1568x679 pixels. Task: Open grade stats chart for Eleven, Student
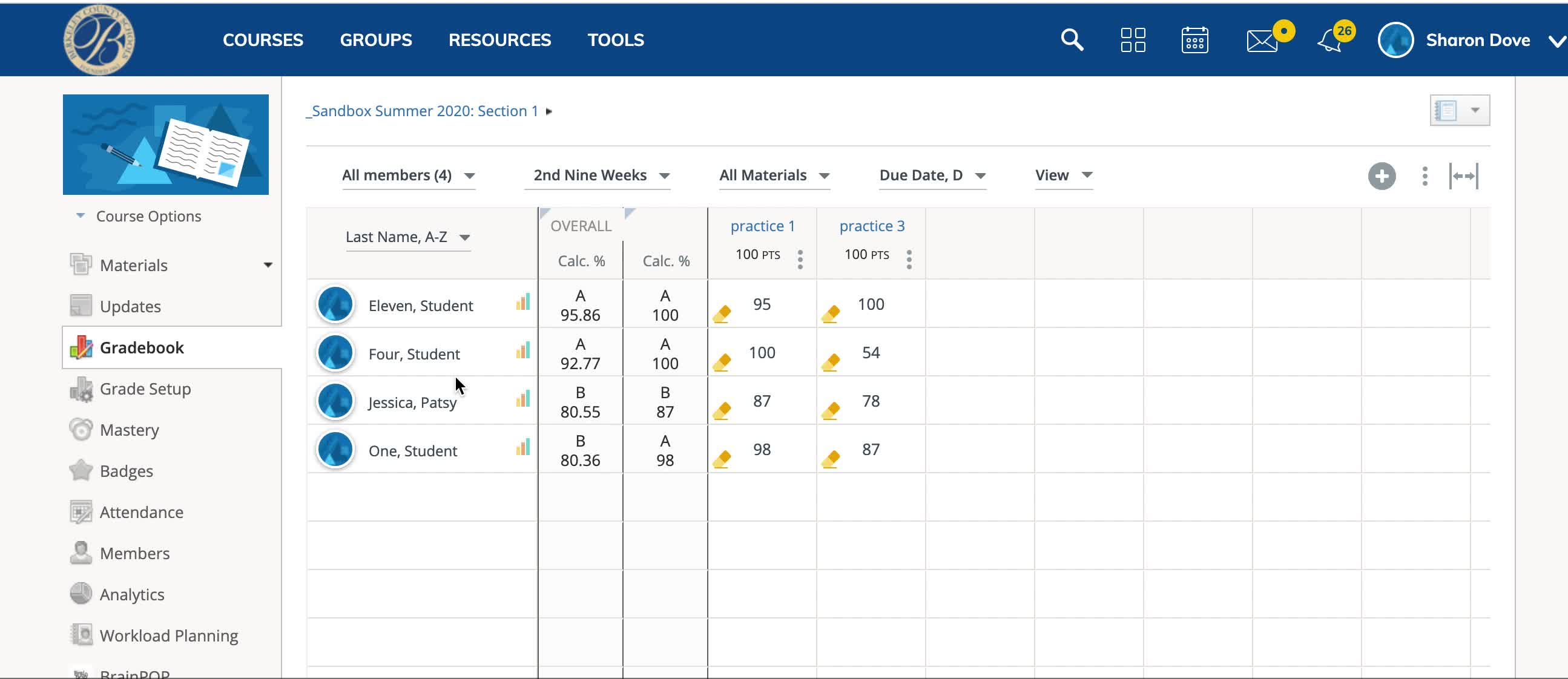pyautogui.click(x=523, y=302)
